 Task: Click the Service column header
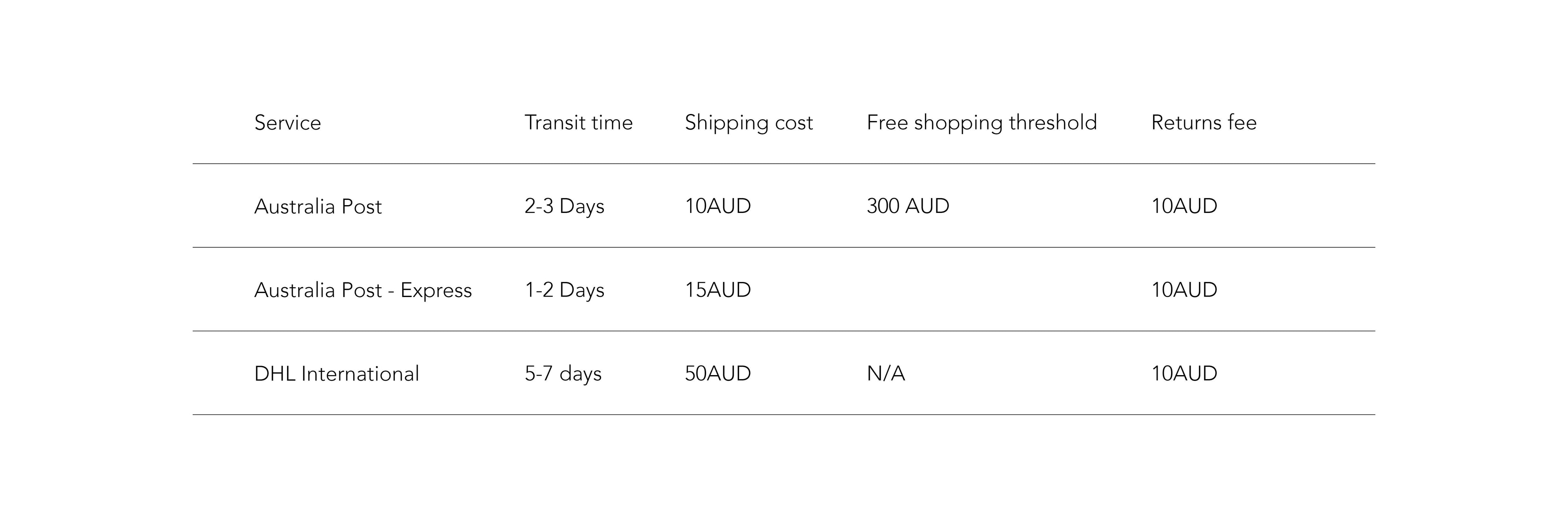(x=287, y=123)
